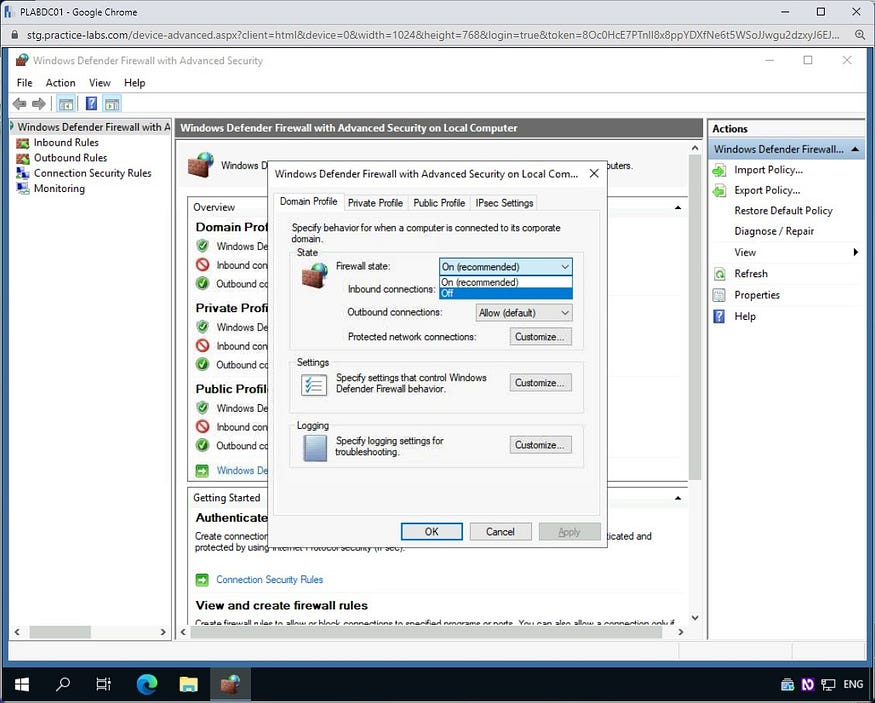875x703 pixels.
Task: Click the Export Policy icon in Actions
Action: point(719,191)
